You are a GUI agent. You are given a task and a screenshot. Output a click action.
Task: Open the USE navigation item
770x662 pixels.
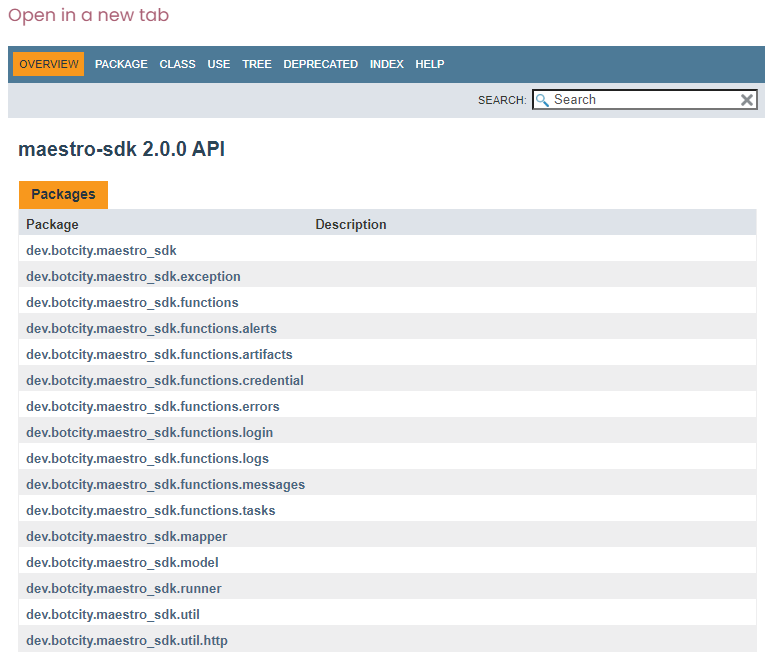pos(219,64)
